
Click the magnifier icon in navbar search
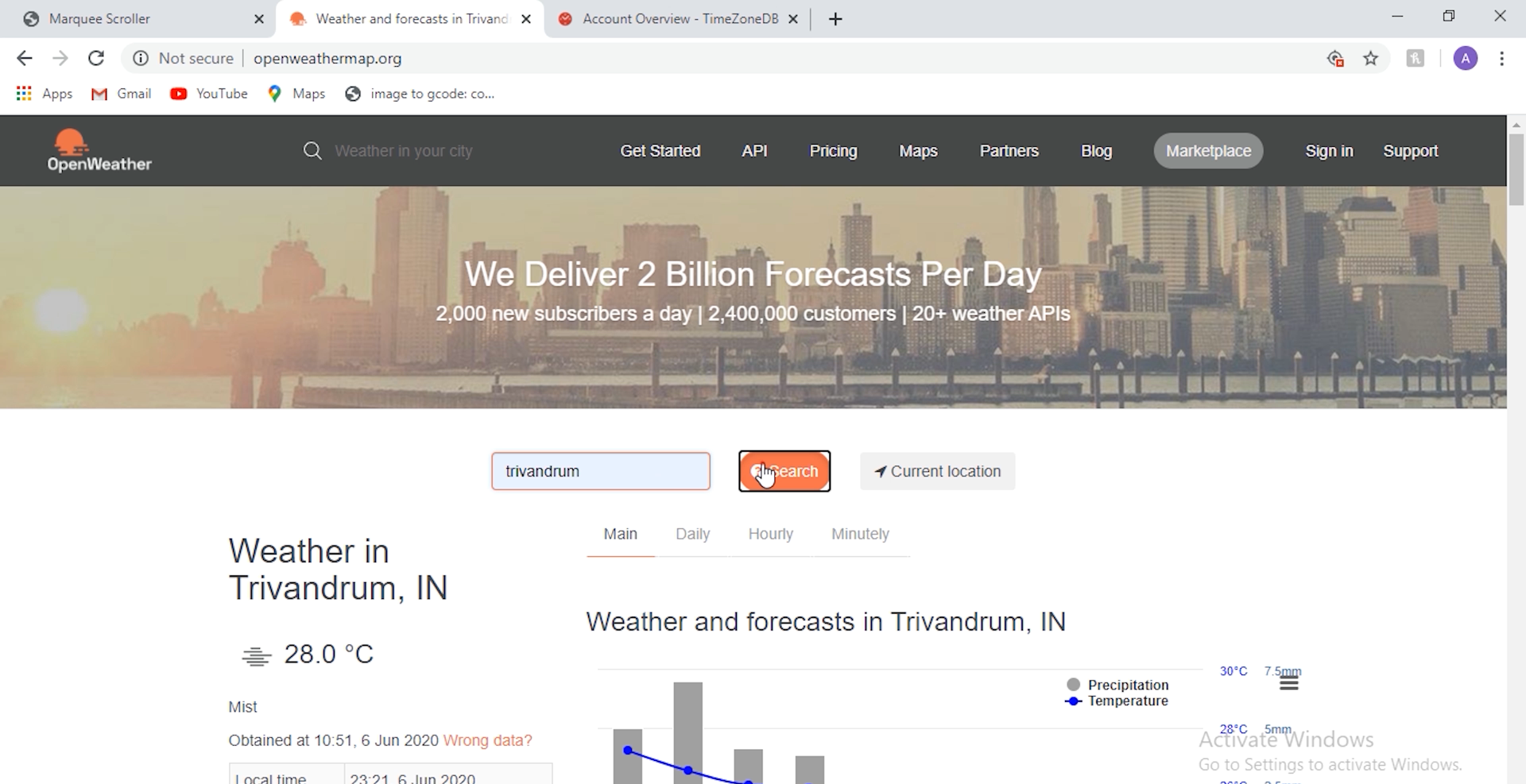(312, 151)
